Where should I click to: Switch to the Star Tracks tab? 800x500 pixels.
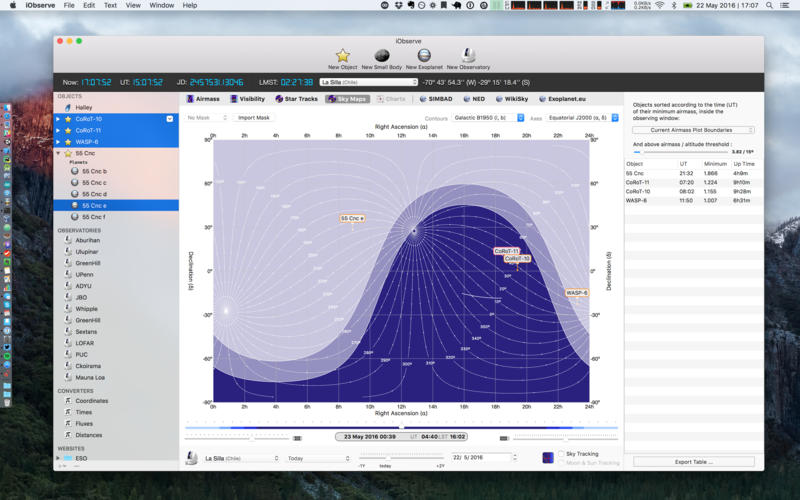tap(296, 99)
